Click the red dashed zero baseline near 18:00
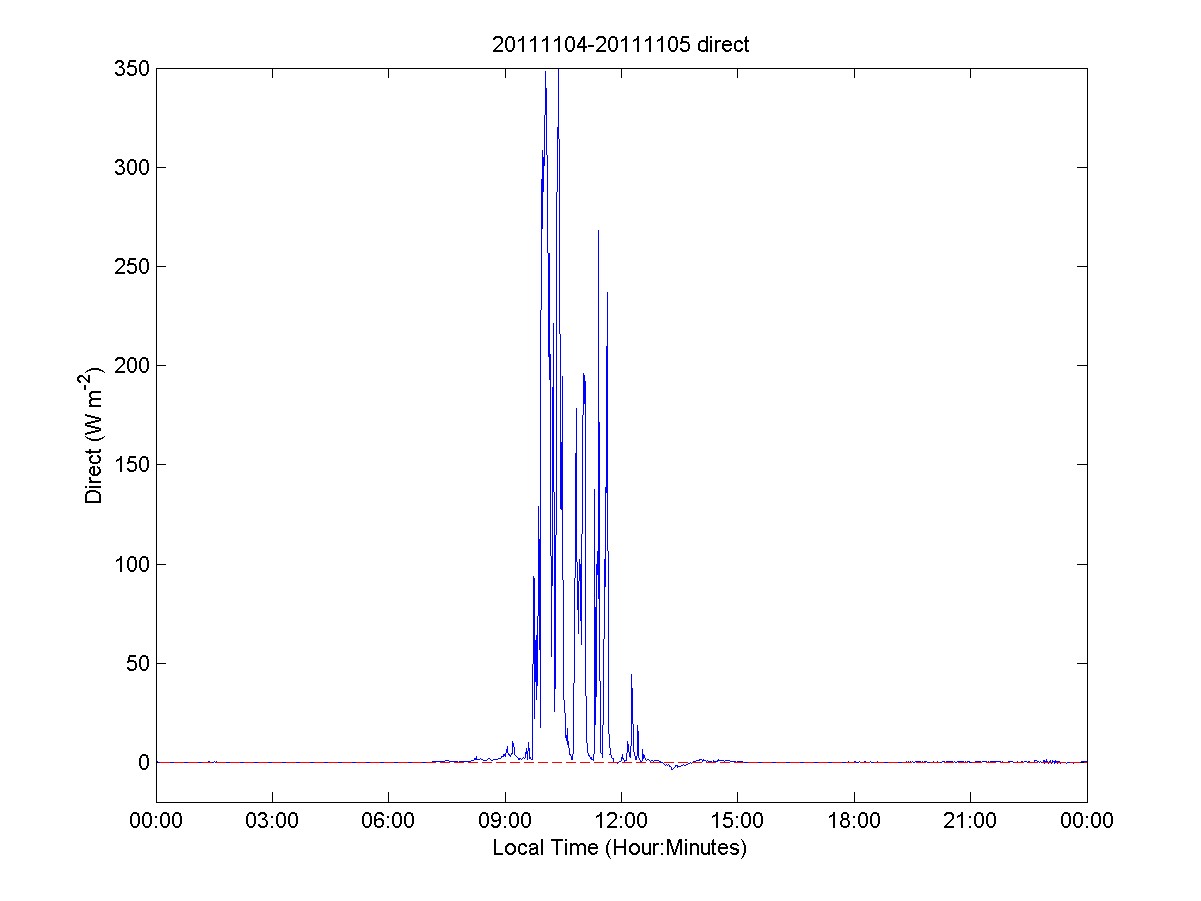Image resolution: width=1201 pixels, height=901 pixels. (854, 762)
